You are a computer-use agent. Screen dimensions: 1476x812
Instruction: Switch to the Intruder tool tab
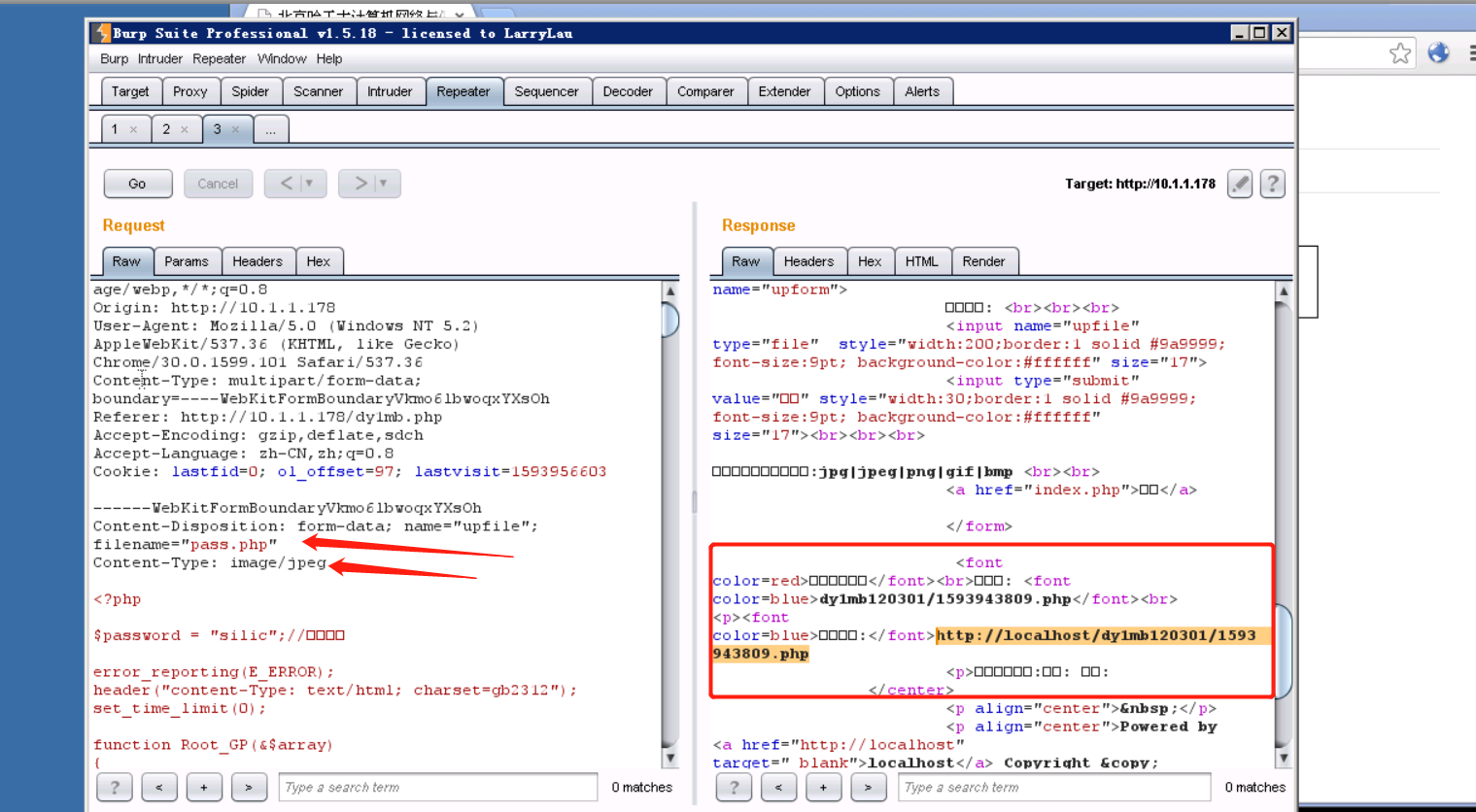pos(390,91)
